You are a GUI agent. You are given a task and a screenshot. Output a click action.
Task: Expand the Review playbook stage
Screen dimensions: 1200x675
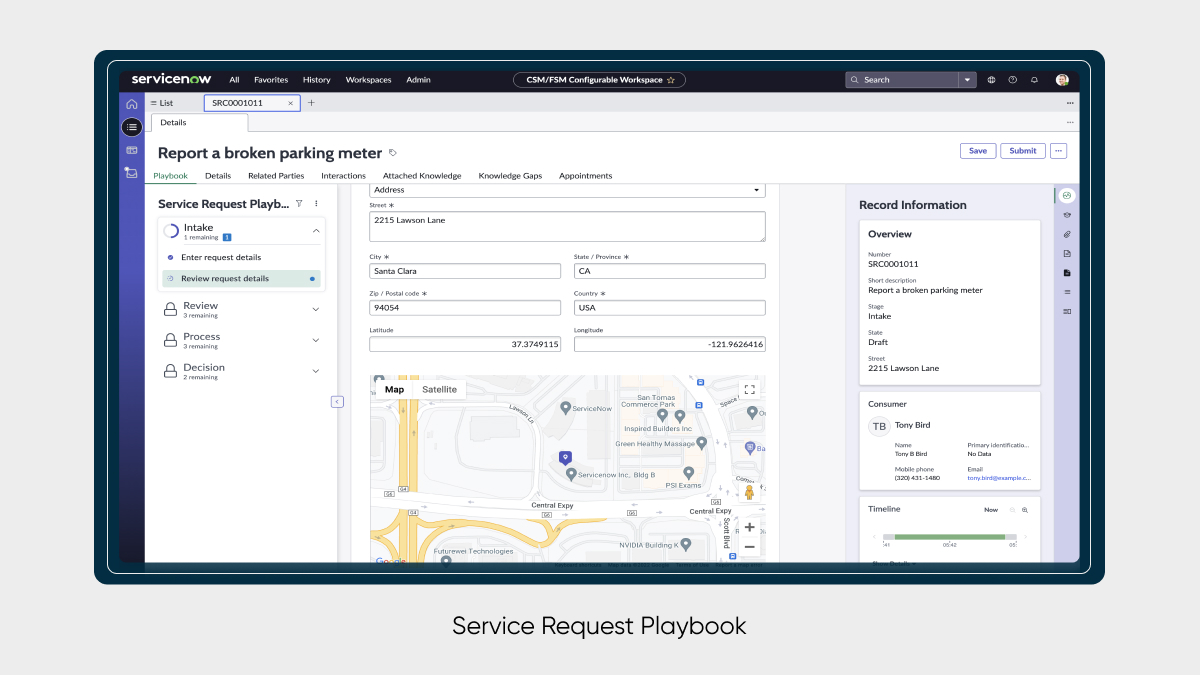coord(316,310)
